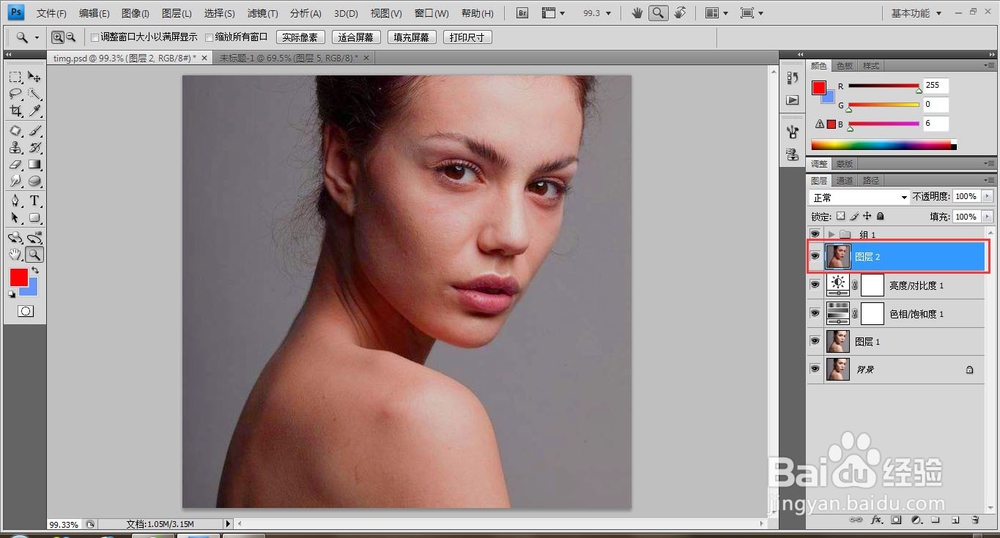1000x538 pixels.
Task: Select the Hand tool in toolbox
Action: point(16,255)
